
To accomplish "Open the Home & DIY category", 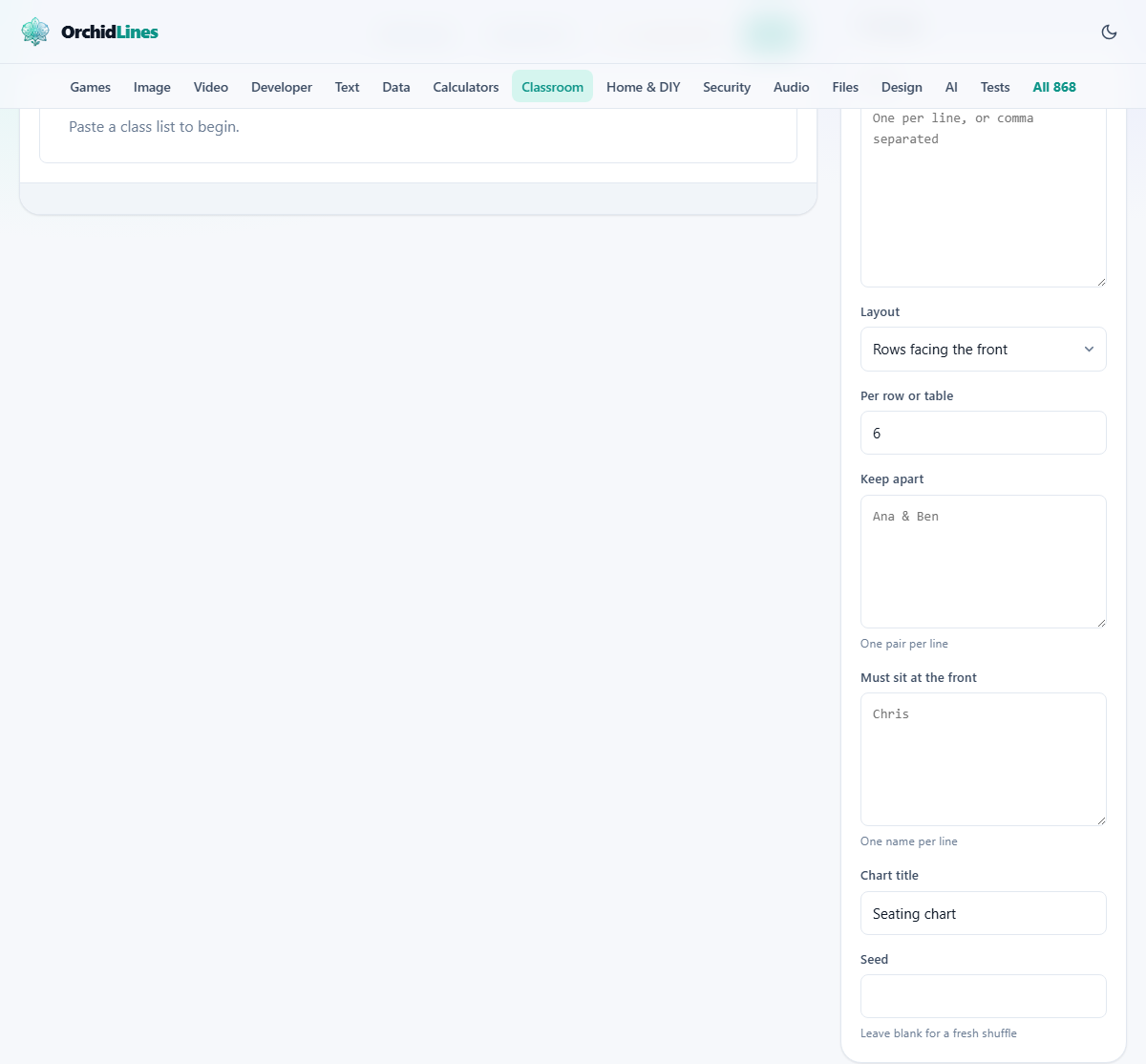I will [644, 87].
